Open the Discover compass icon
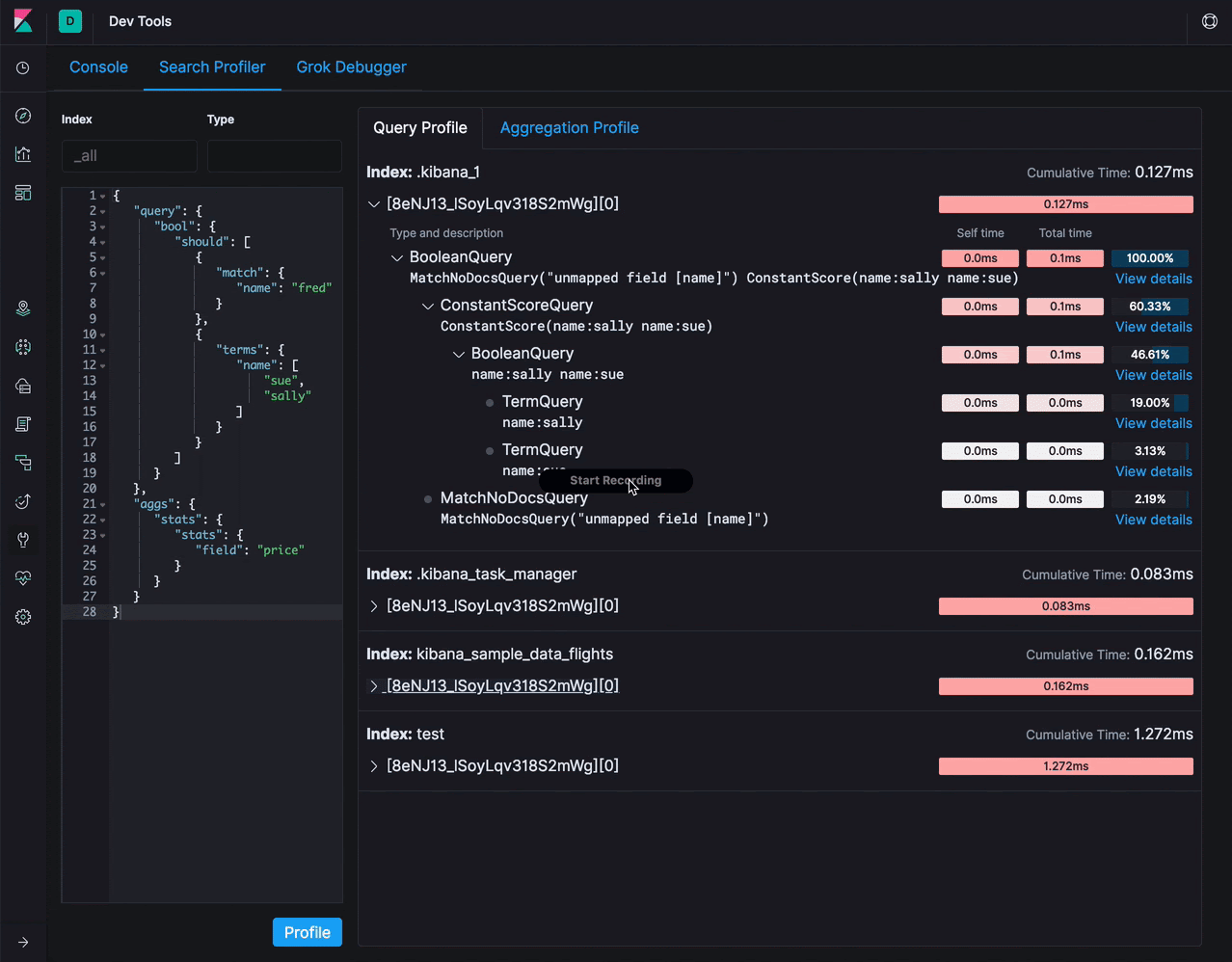 coord(23,116)
